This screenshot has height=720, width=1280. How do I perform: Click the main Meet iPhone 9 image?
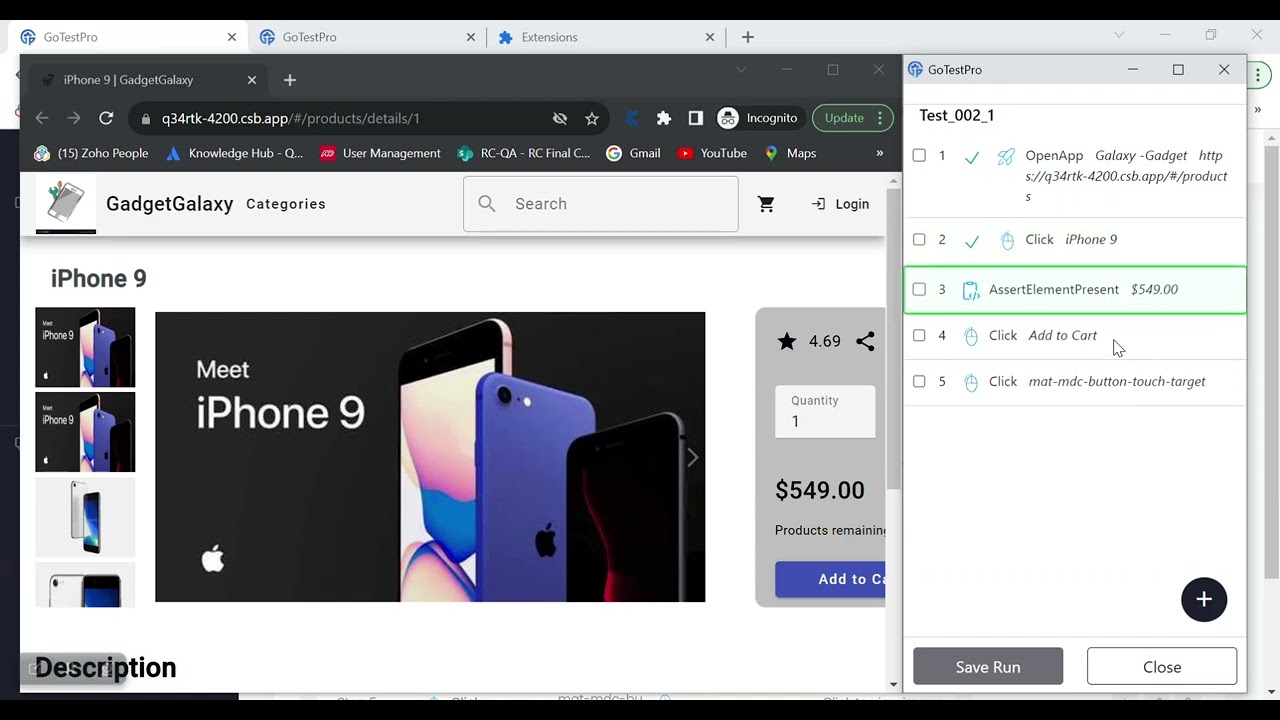(x=430, y=457)
